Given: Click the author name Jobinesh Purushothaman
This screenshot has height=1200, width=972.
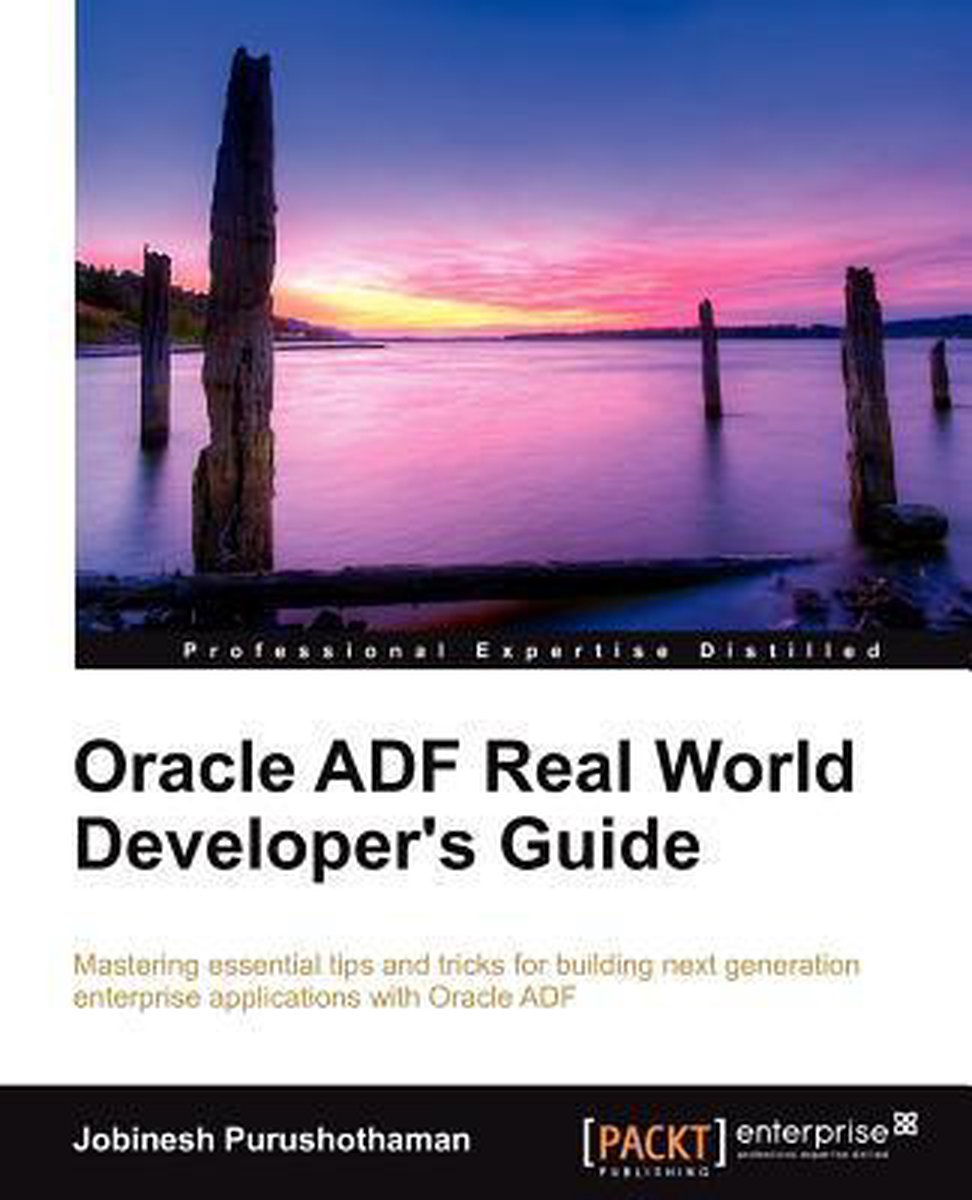Looking at the screenshot, I should pos(271,1142).
